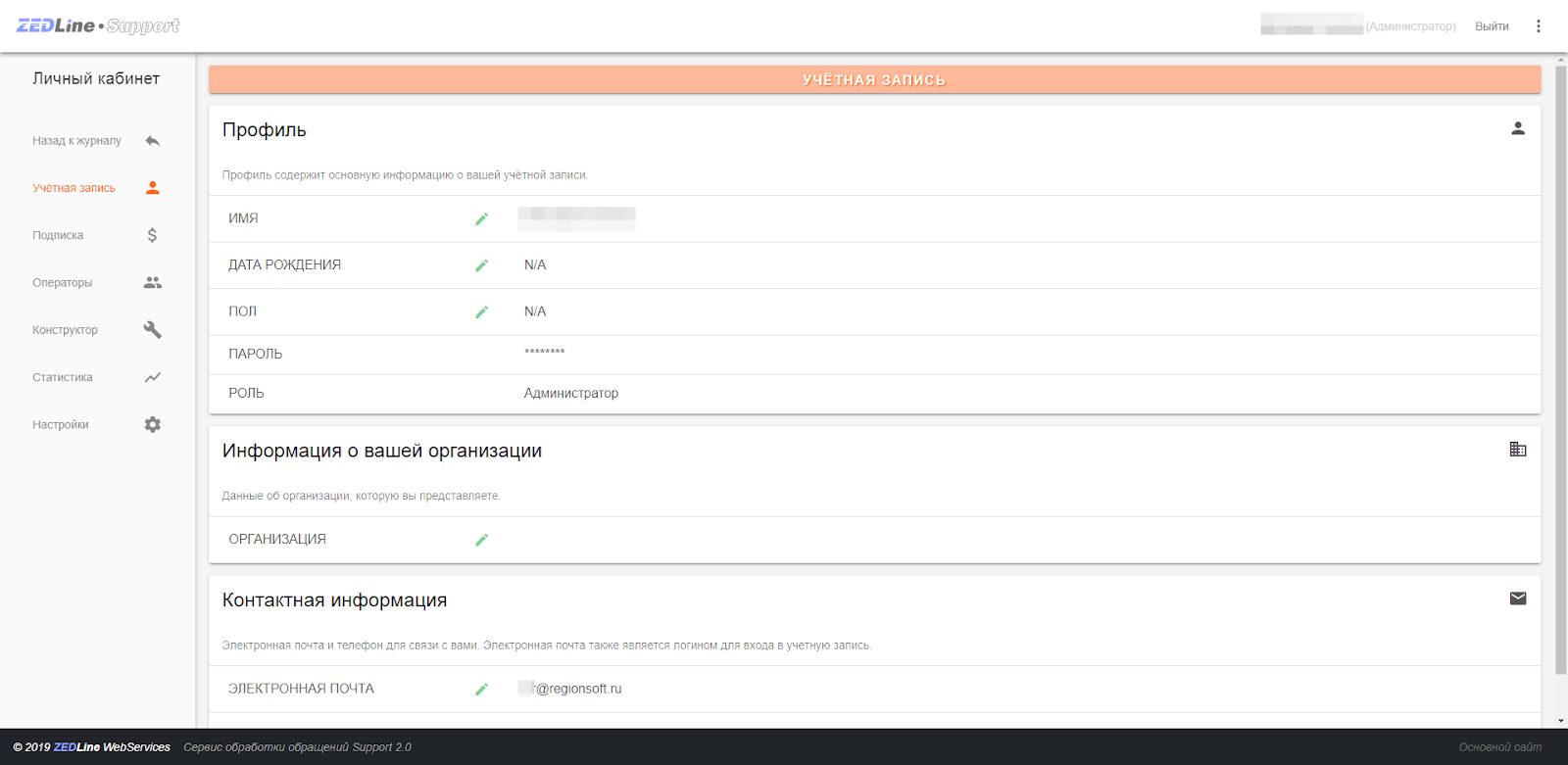Click the N/A value for ДАТА РОЖДЕНИЯ
Viewport: 1568px width, 765px height.
[535, 265]
